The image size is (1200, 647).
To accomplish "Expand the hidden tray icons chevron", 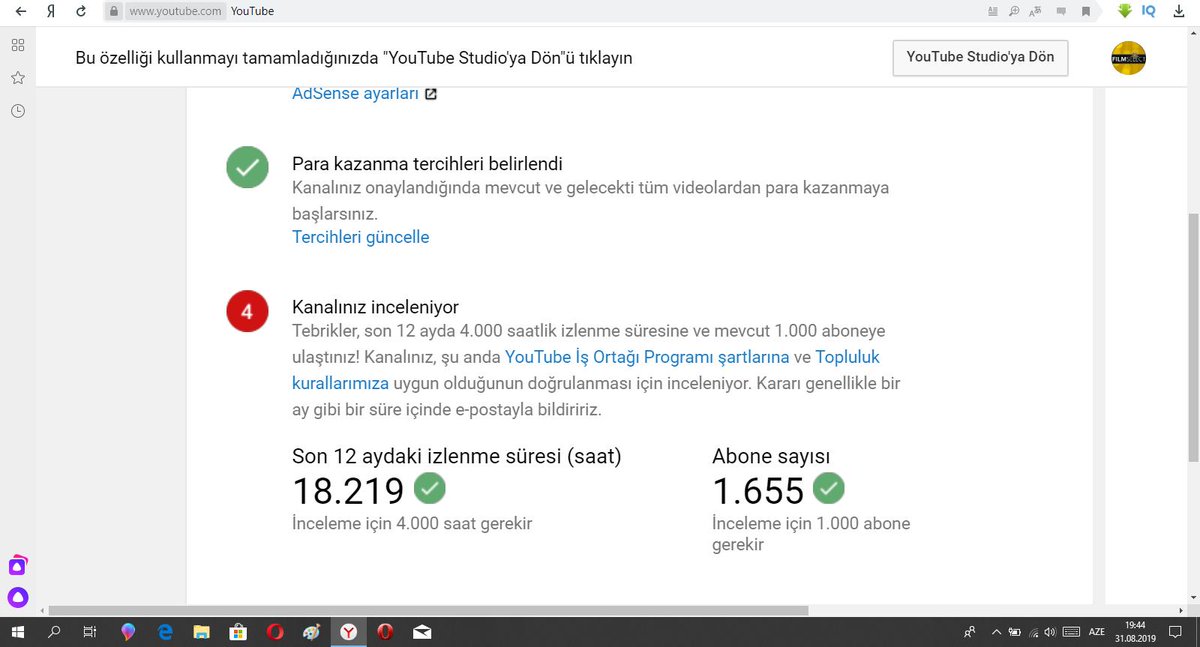I will pos(996,632).
